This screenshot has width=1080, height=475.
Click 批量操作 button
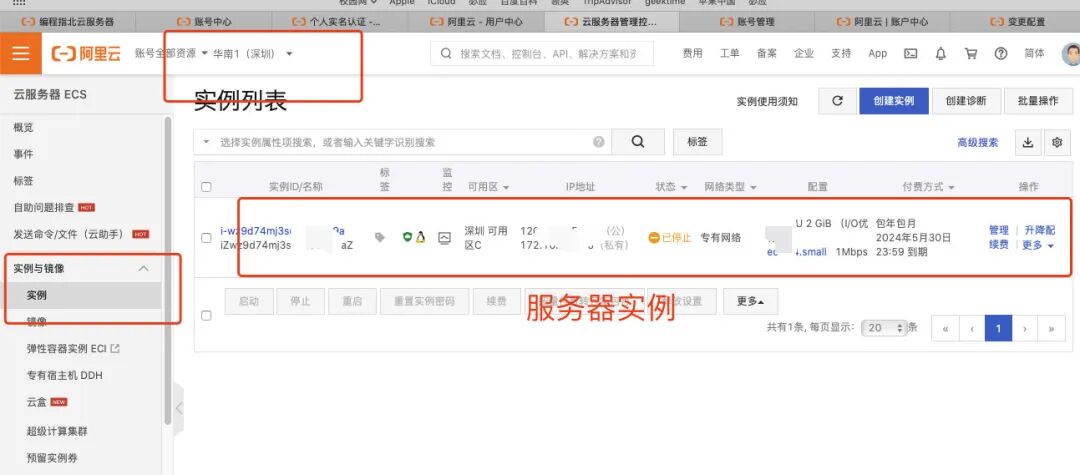[x=1038, y=101]
